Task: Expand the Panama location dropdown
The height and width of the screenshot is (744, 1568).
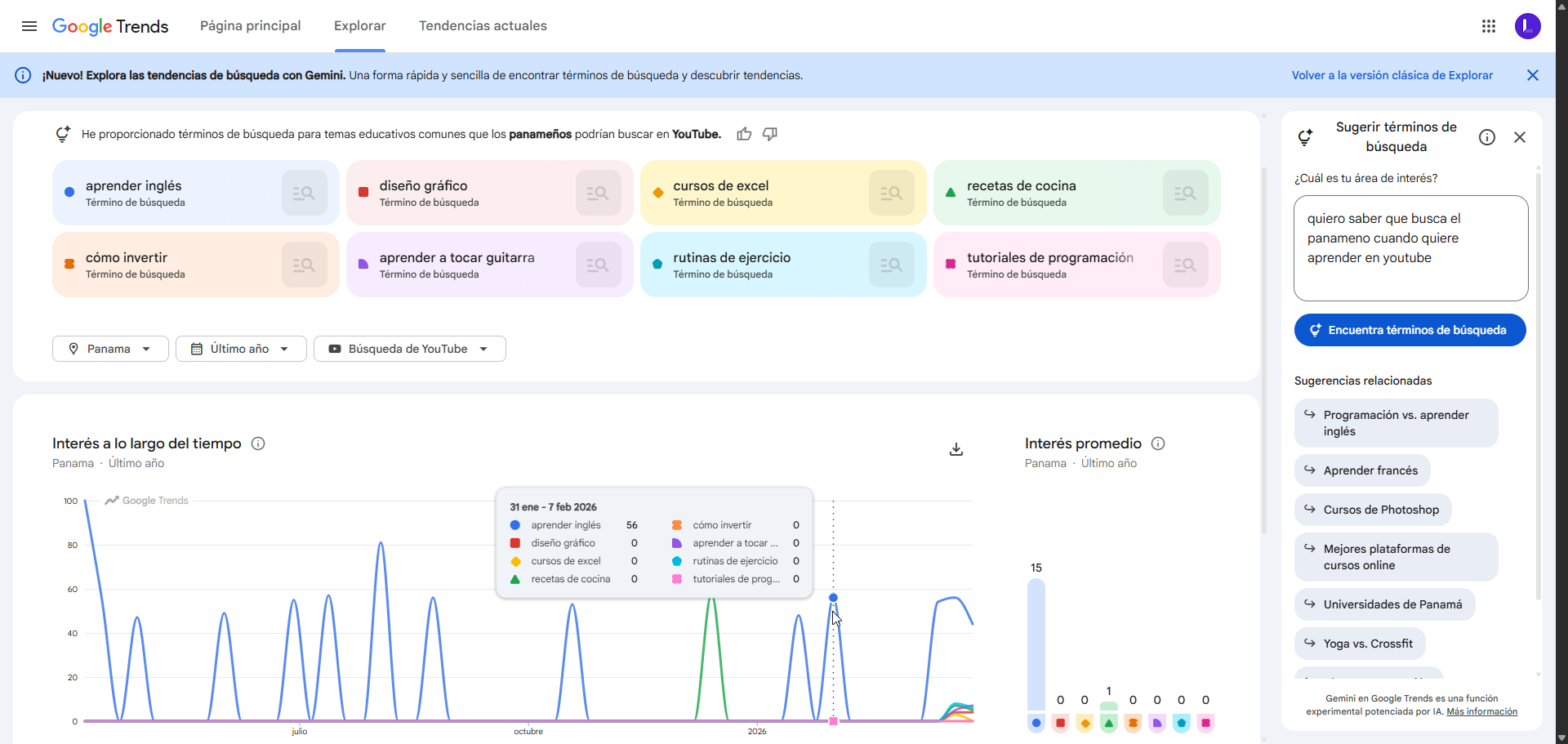Action: click(110, 349)
